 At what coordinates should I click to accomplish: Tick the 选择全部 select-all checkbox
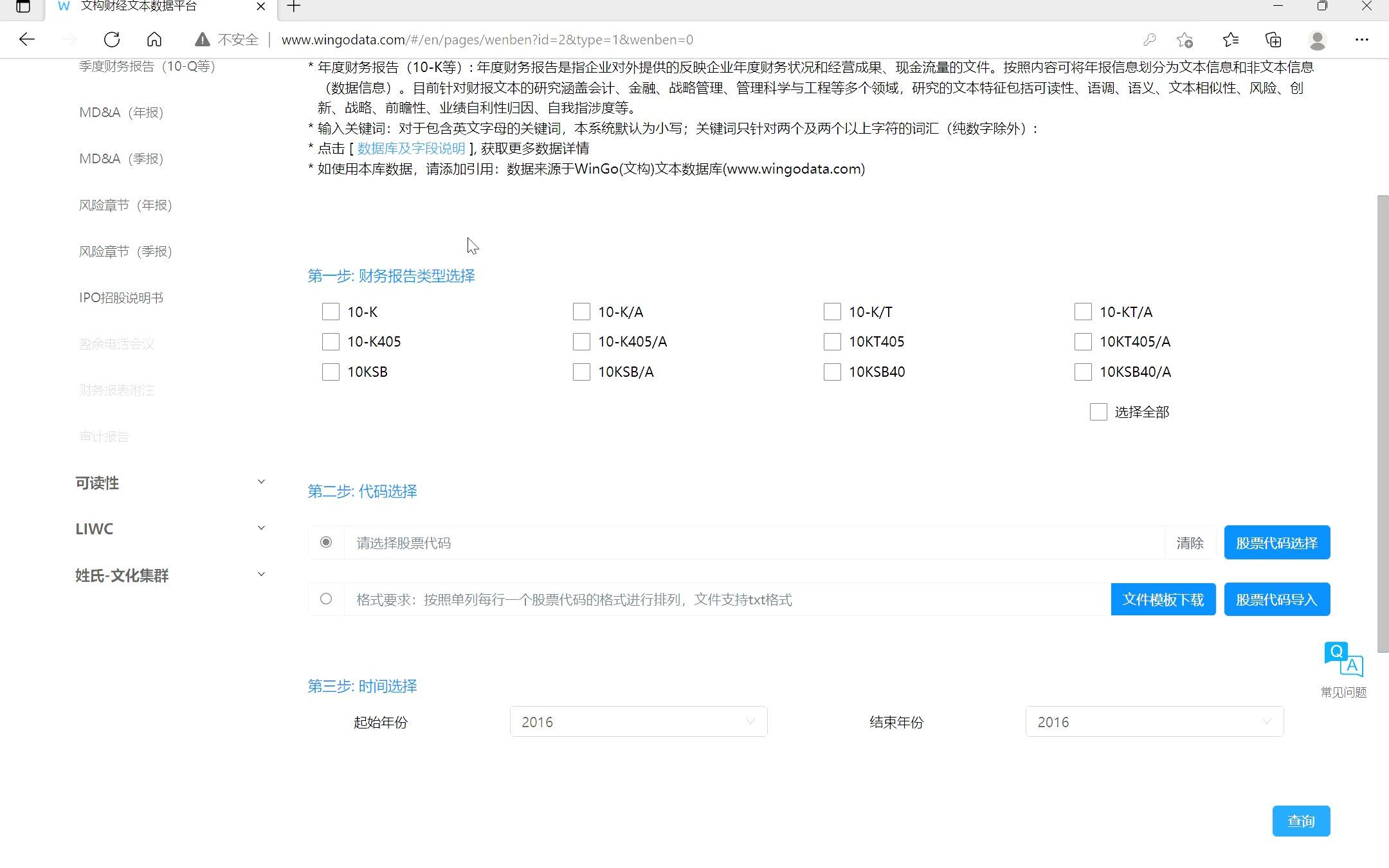point(1098,412)
